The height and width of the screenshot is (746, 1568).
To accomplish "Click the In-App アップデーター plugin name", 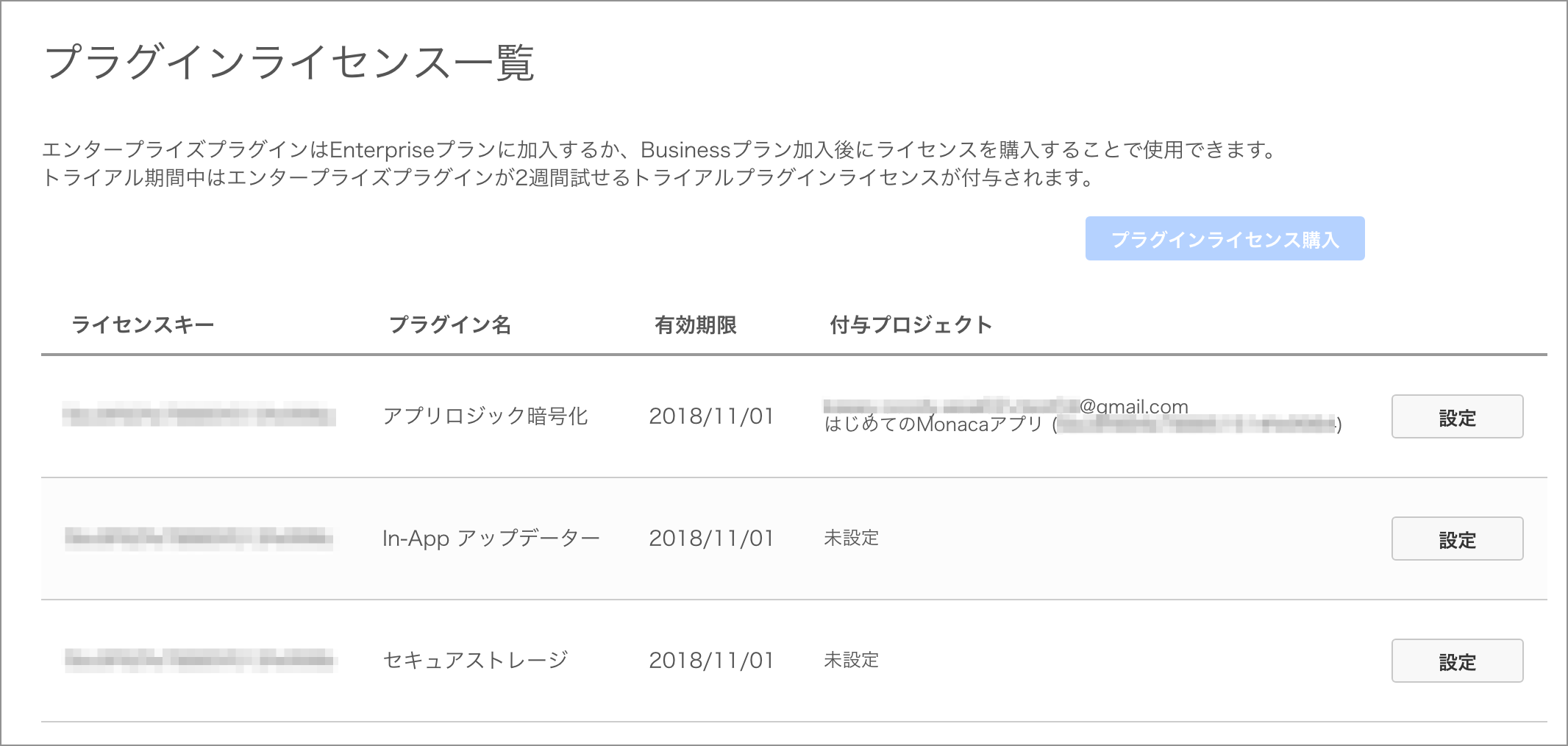I will point(491,539).
